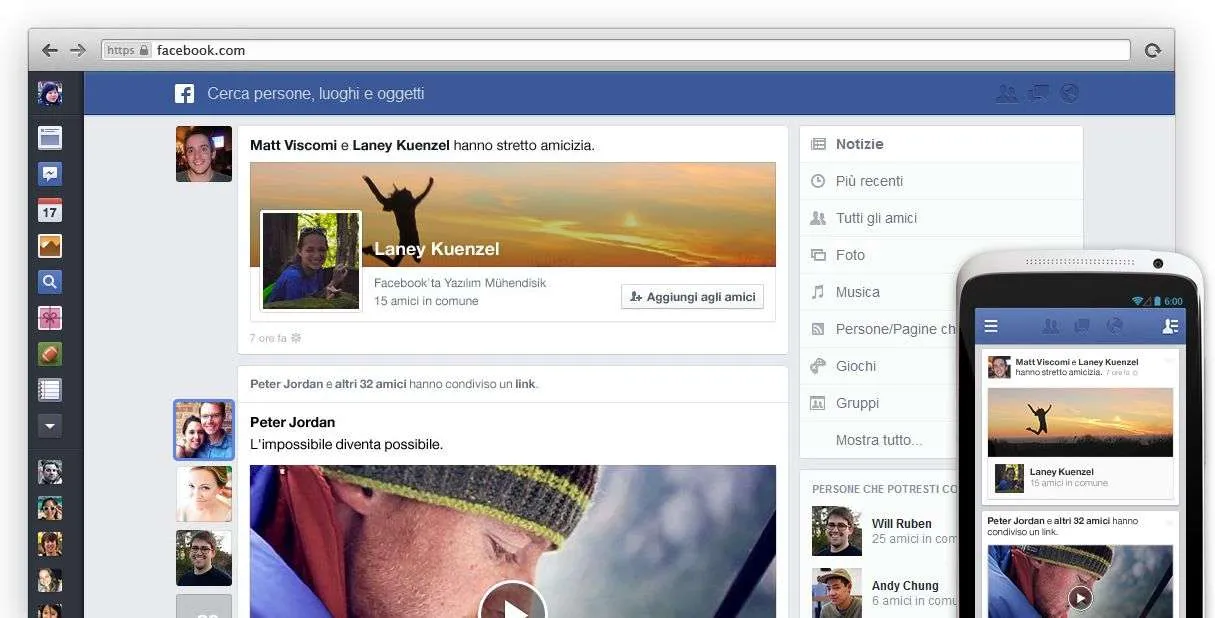1215x618 pixels.
Task: Open the football icon in the sidebar
Action: pos(50,353)
